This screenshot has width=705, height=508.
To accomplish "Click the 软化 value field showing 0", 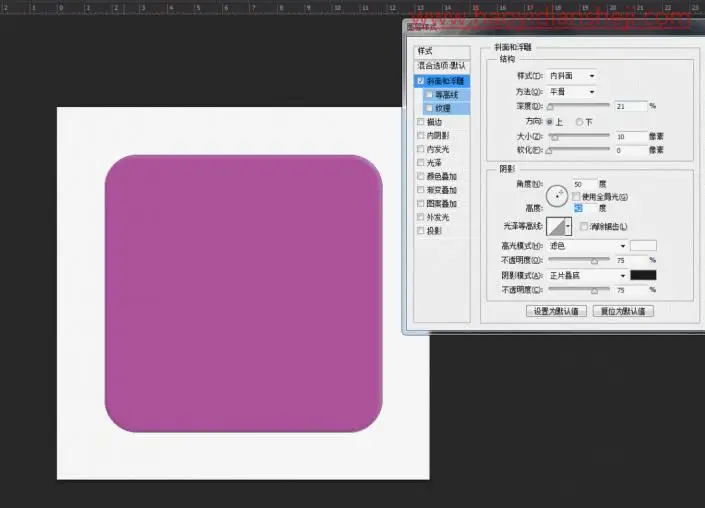I will coord(631,150).
